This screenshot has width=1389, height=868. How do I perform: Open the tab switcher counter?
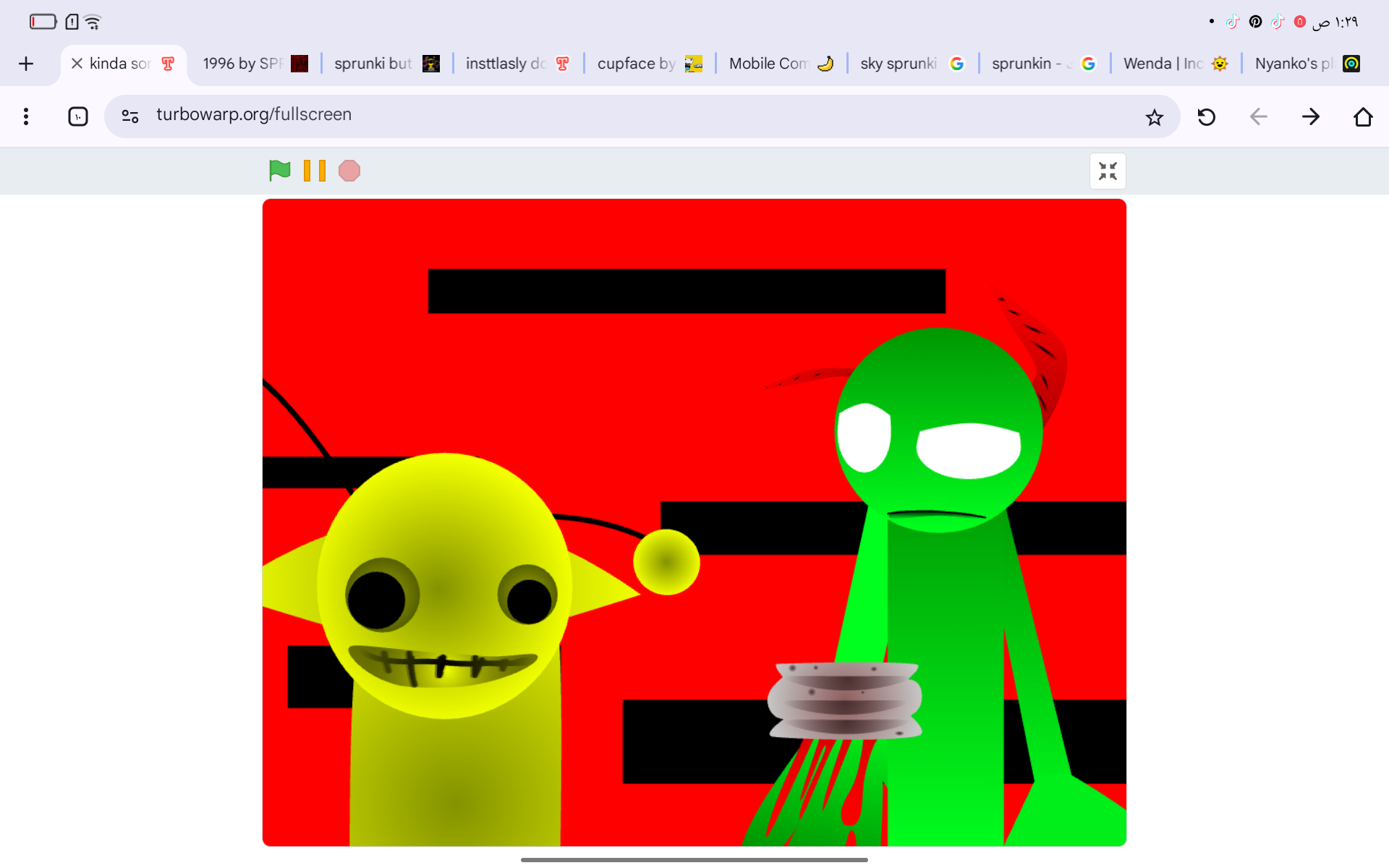78,116
